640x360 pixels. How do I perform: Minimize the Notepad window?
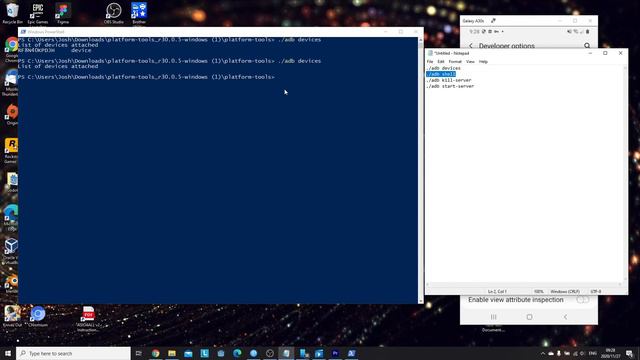pos(590,53)
